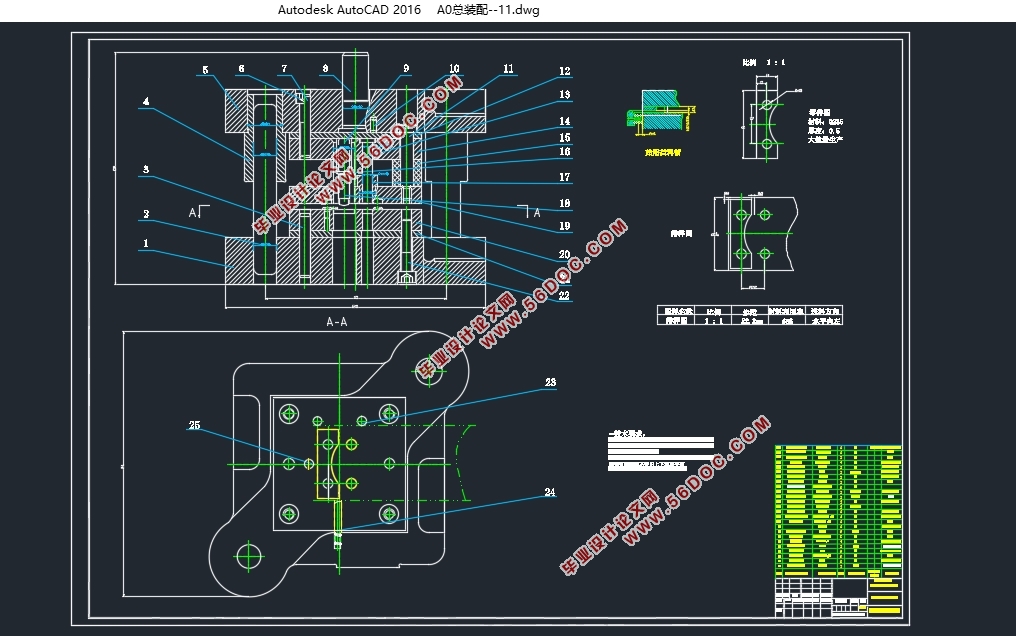
Task: Select the green parts list table
Action: pyautogui.click(x=838, y=510)
